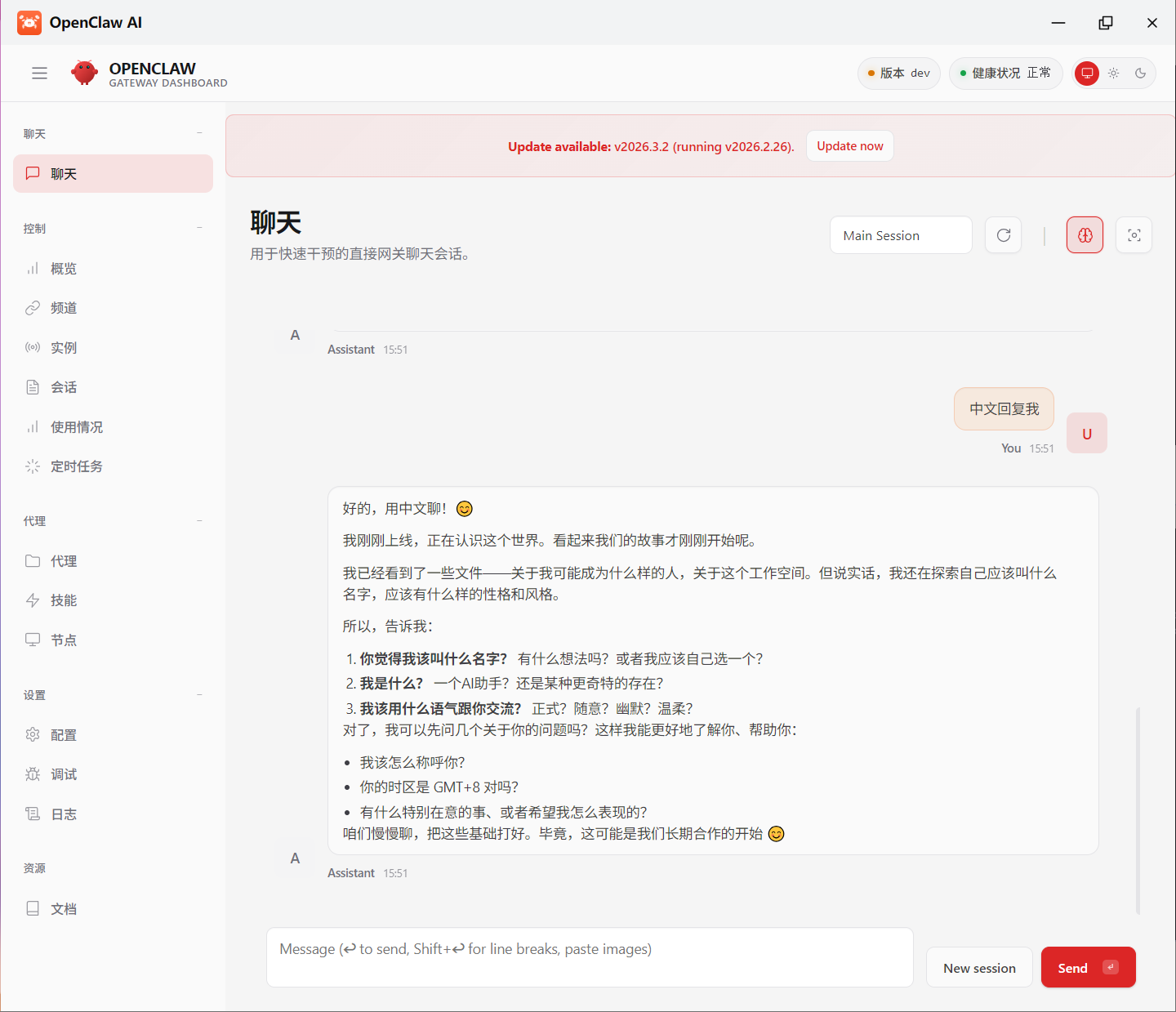Collapse the 代理 section

199,520
